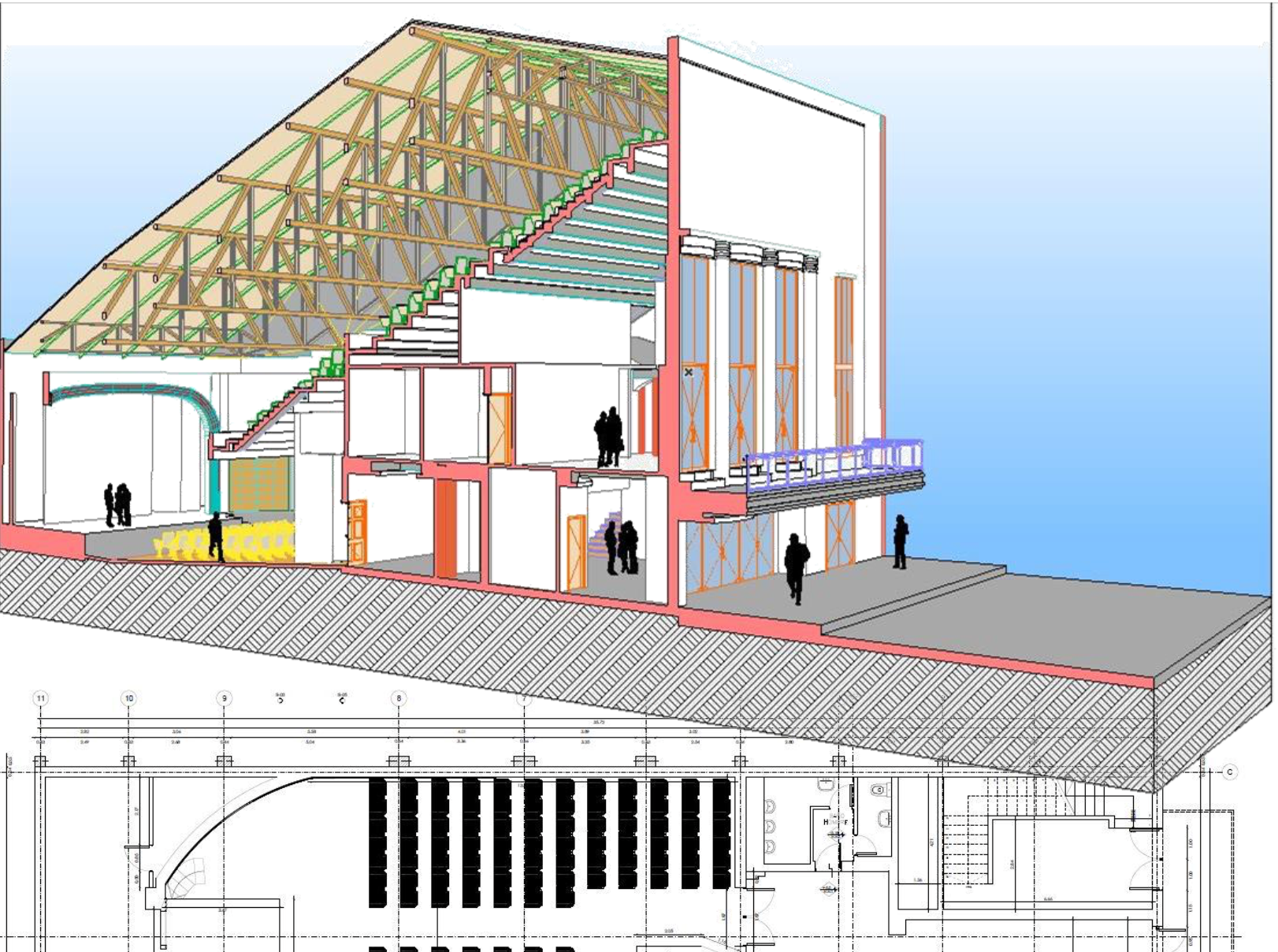Screen dimensions: 1278x952
Task: Click the row of three sinks in restroom
Action: (x=770, y=827)
